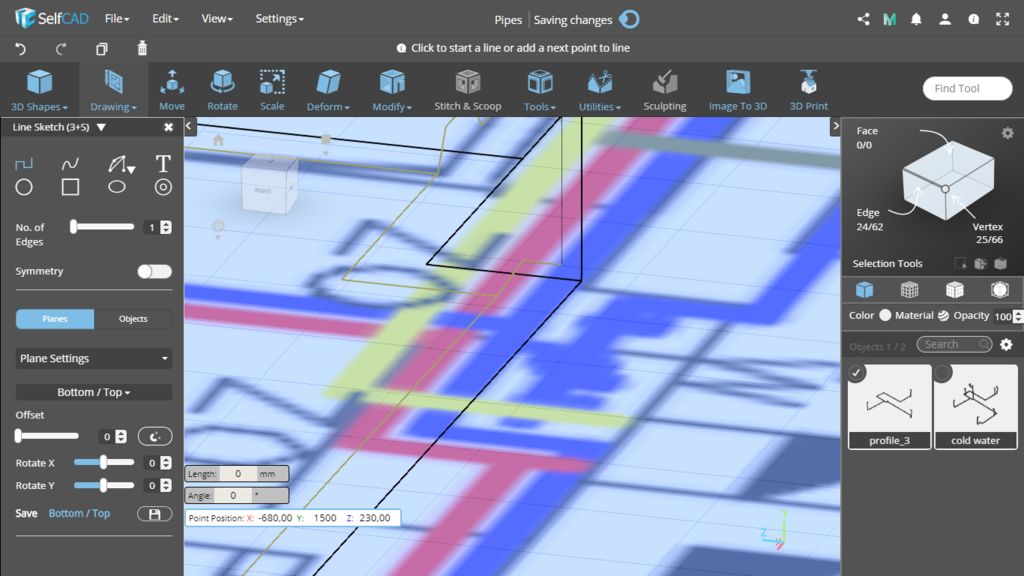Choose the Scale tool
Image resolution: width=1024 pixels, height=576 pixels.
(x=272, y=90)
